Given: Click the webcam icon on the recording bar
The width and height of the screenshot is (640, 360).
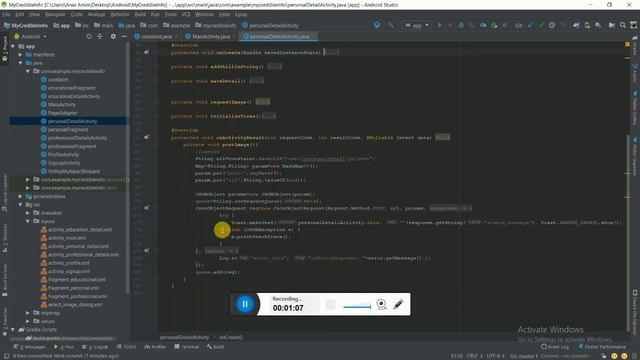Looking at the screenshot, I should [381, 304].
